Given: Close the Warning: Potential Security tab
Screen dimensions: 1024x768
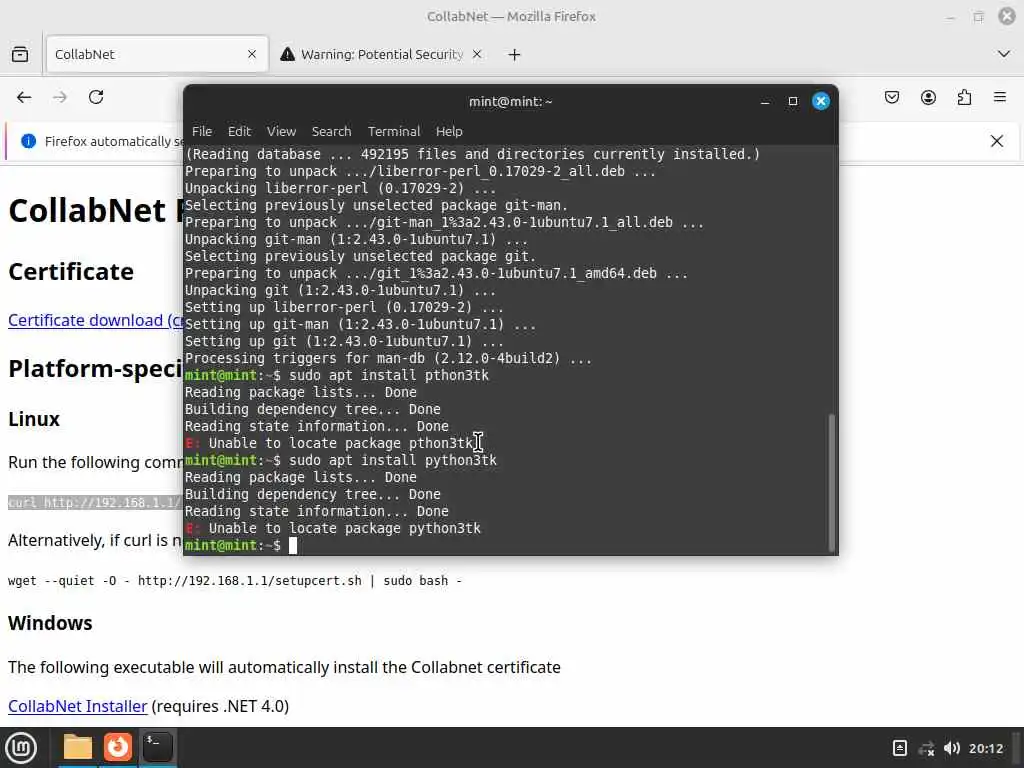Looking at the screenshot, I should click(x=477, y=54).
